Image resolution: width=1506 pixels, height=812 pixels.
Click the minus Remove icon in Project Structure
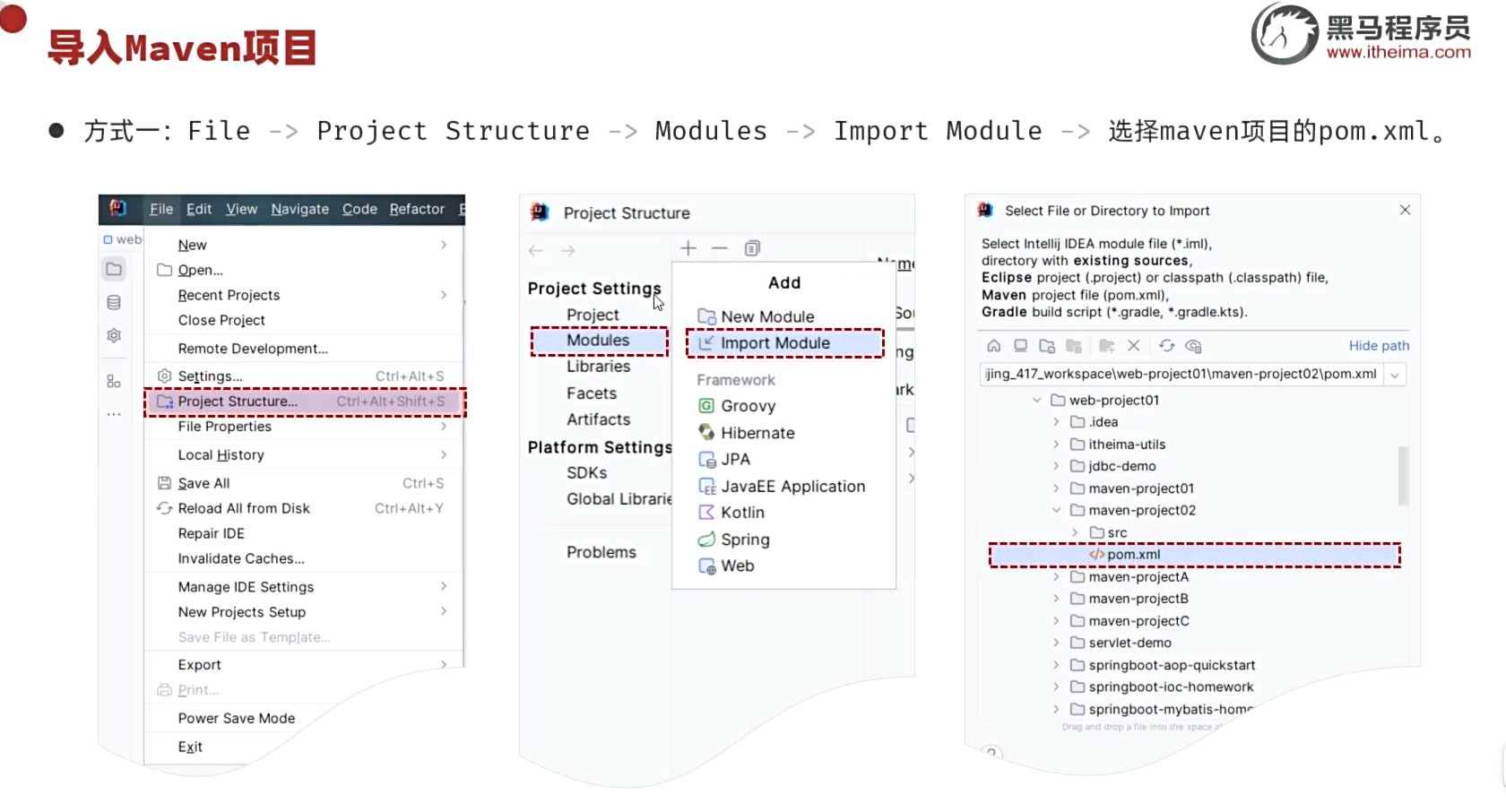[x=720, y=248]
